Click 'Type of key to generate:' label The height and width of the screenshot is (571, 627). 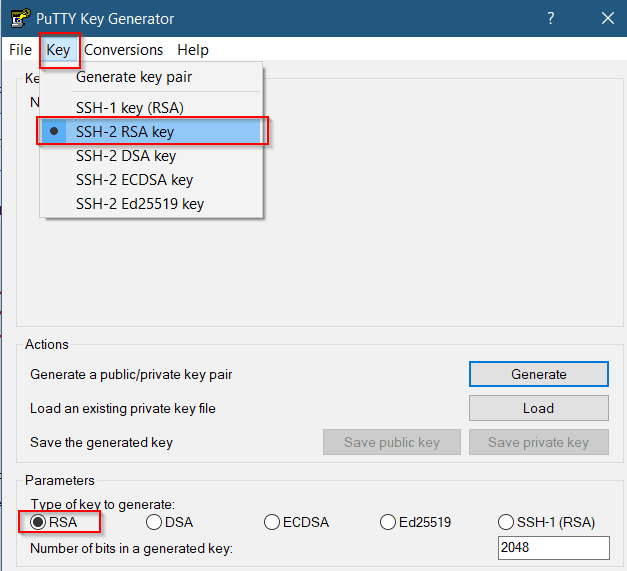[103, 504]
